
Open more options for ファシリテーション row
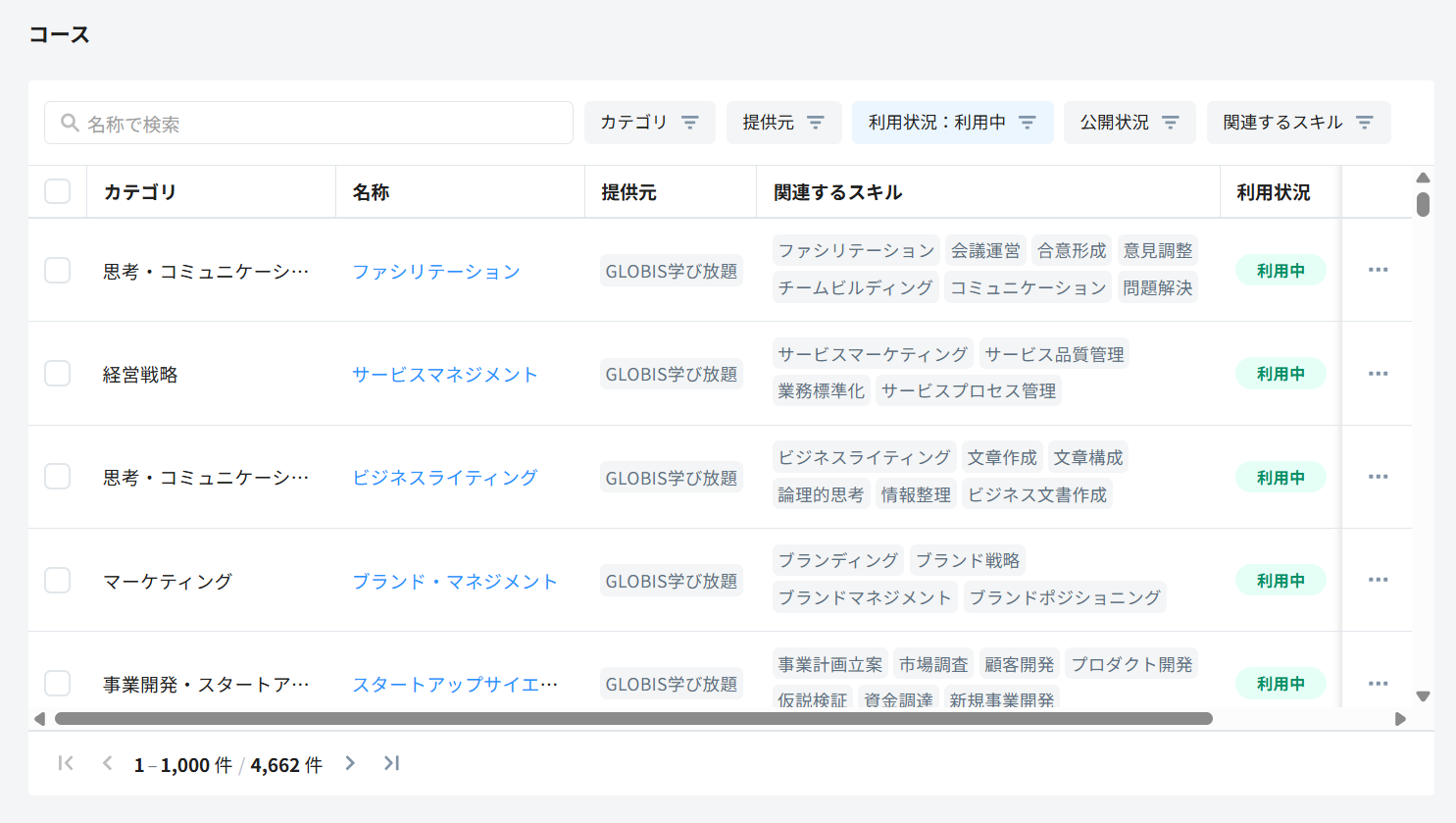1378,270
